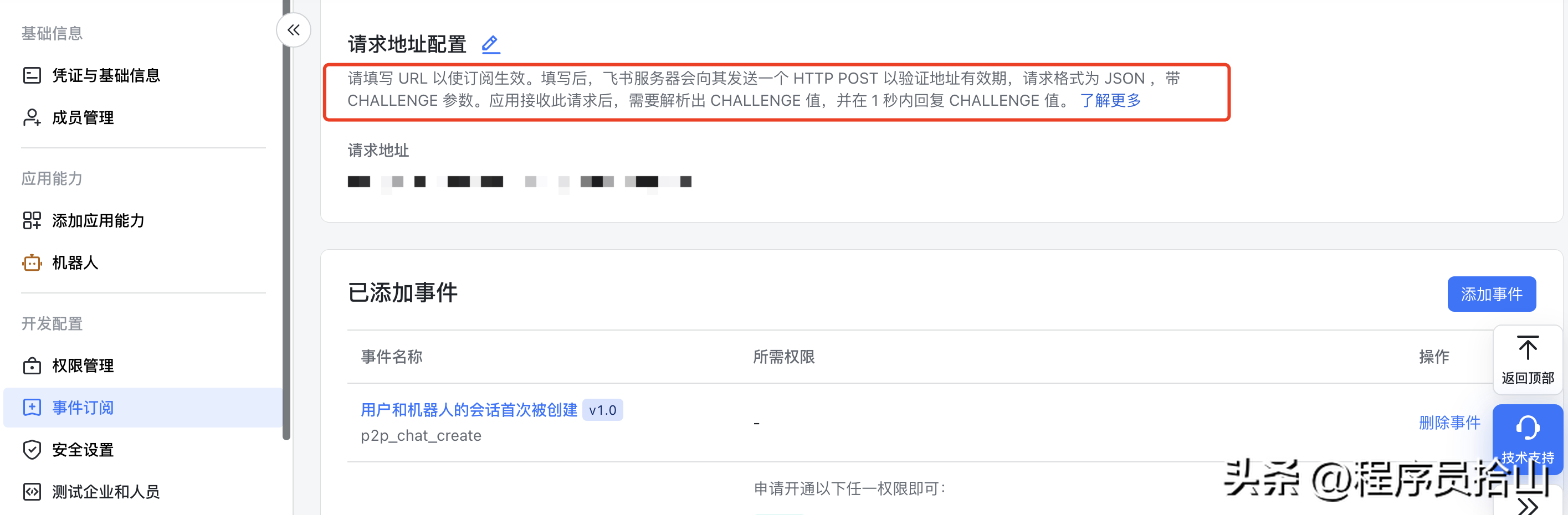The width and height of the screenshot is (1568, 515).
Task: Click the 凭证与基础信息 credentials icon
Action: (32, 75)
